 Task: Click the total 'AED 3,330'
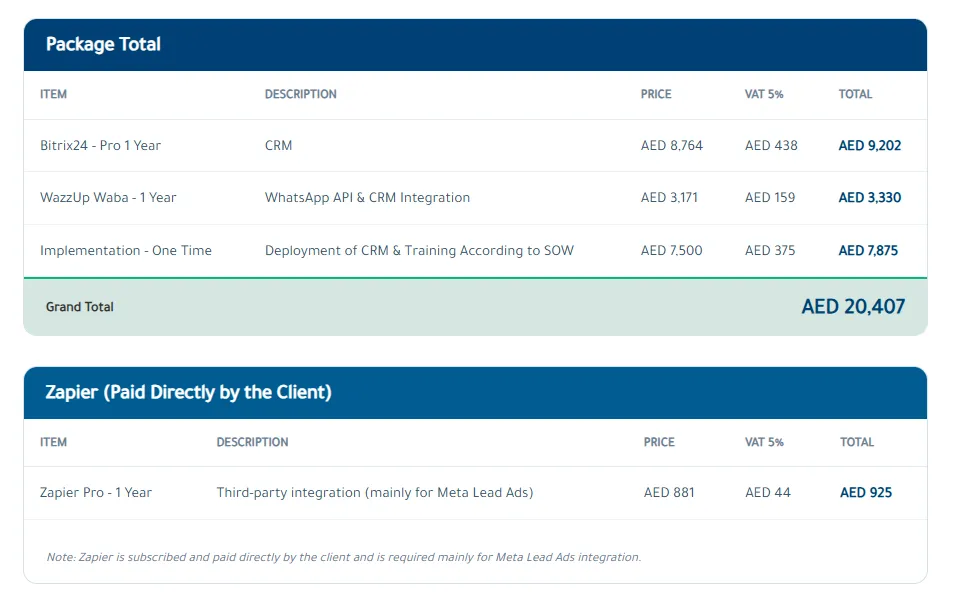(870, 198)
